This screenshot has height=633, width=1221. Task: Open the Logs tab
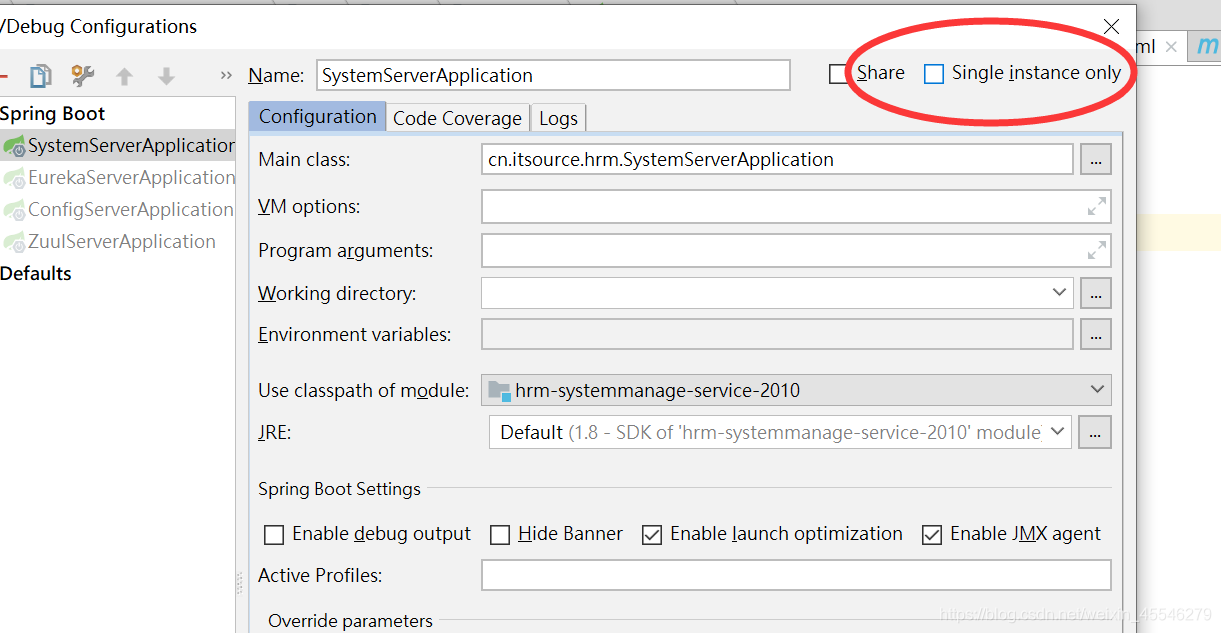click(x=558, y=118)
